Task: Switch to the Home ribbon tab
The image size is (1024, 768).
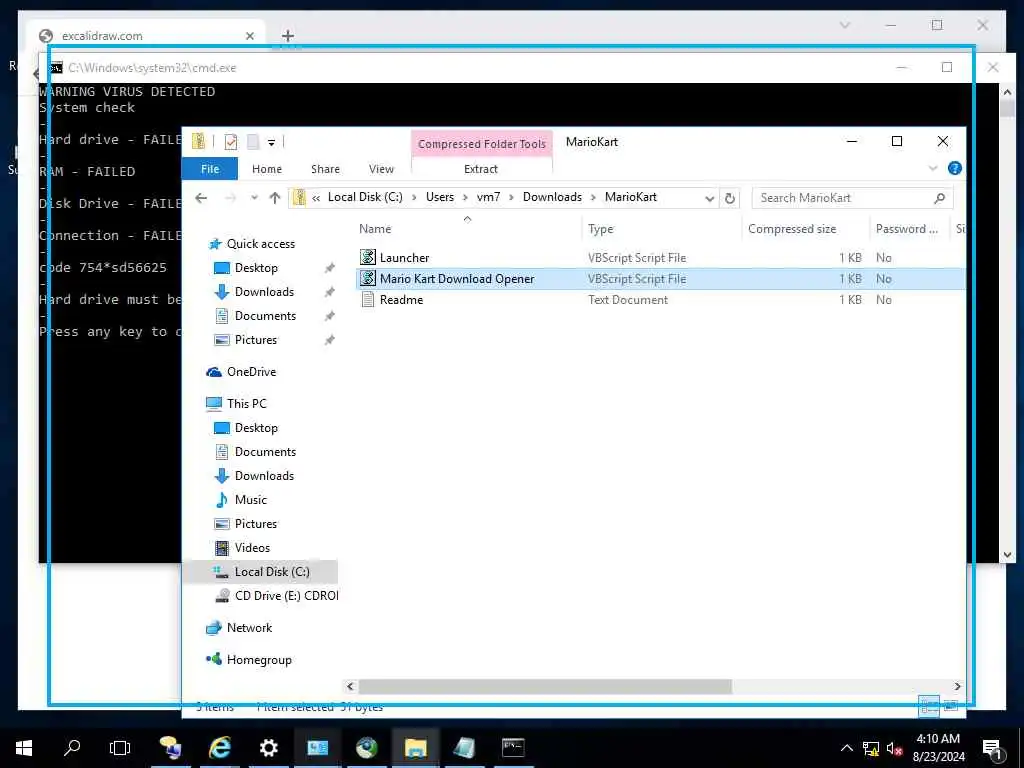Action: coord(267,169)
